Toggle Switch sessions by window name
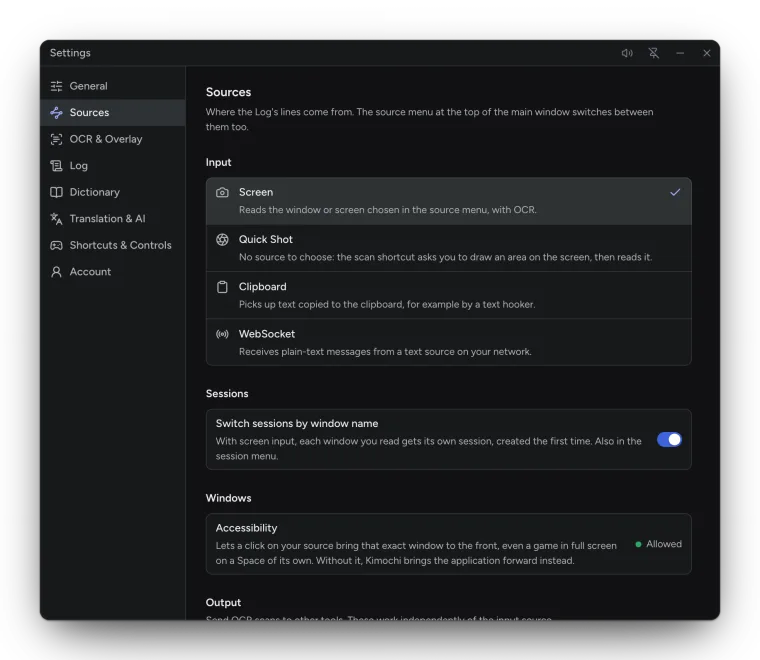 pos(669,440)
